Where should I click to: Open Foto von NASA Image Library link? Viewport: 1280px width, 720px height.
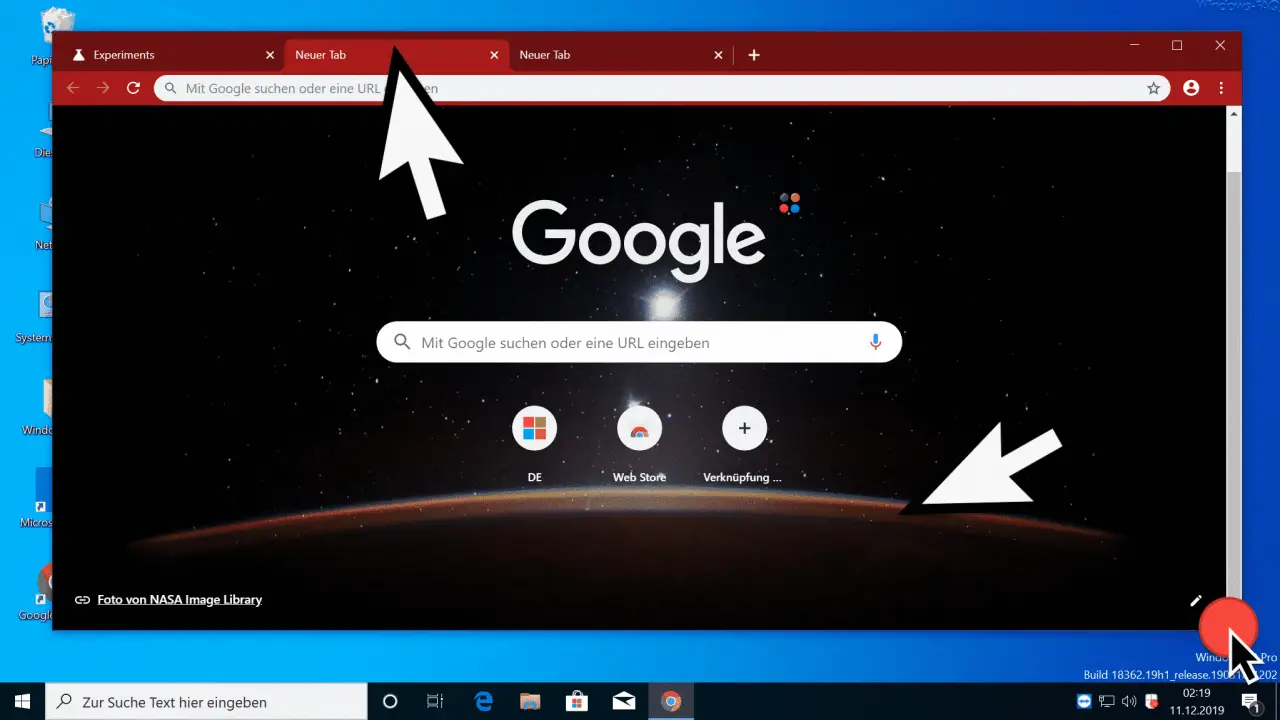[x=179, y=600]
